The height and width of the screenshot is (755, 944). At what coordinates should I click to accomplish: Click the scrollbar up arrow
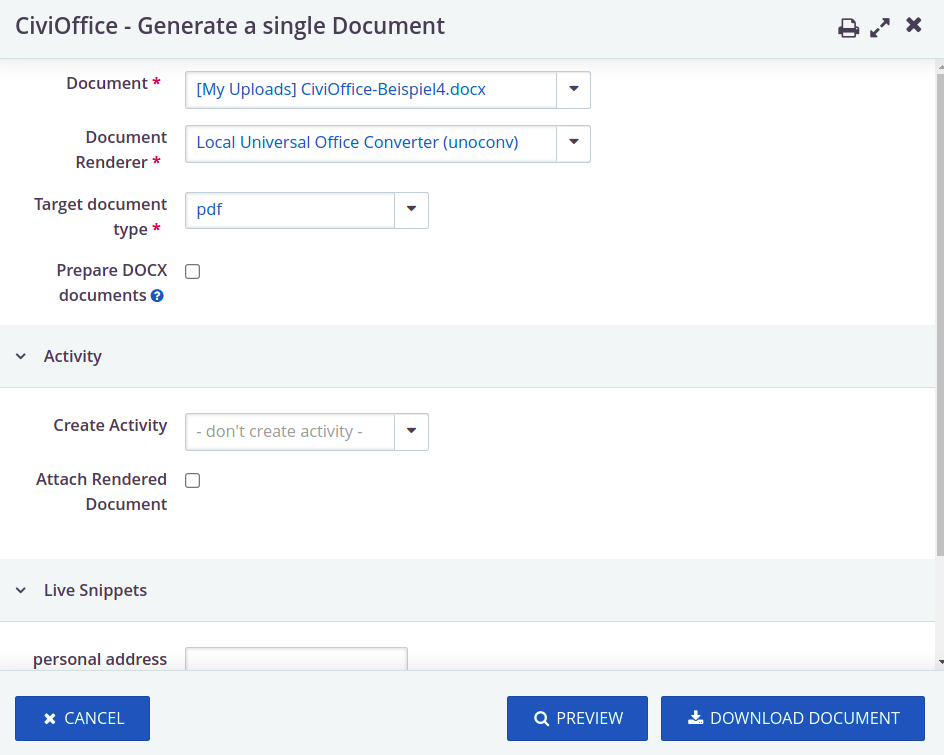(940, 66)
